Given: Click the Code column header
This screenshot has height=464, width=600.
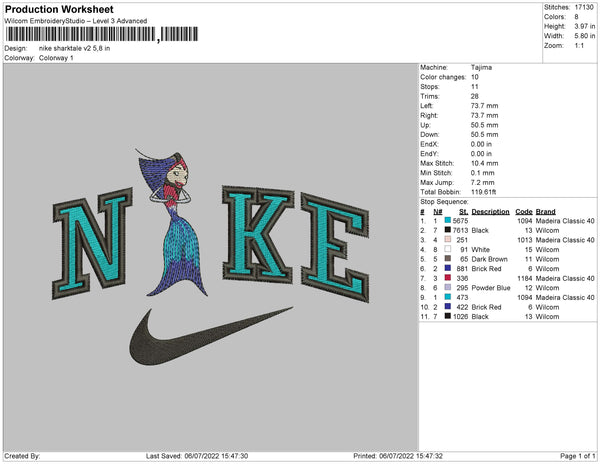Looking at the screenshot, I should pyautogui.click(x=524, y=212).
